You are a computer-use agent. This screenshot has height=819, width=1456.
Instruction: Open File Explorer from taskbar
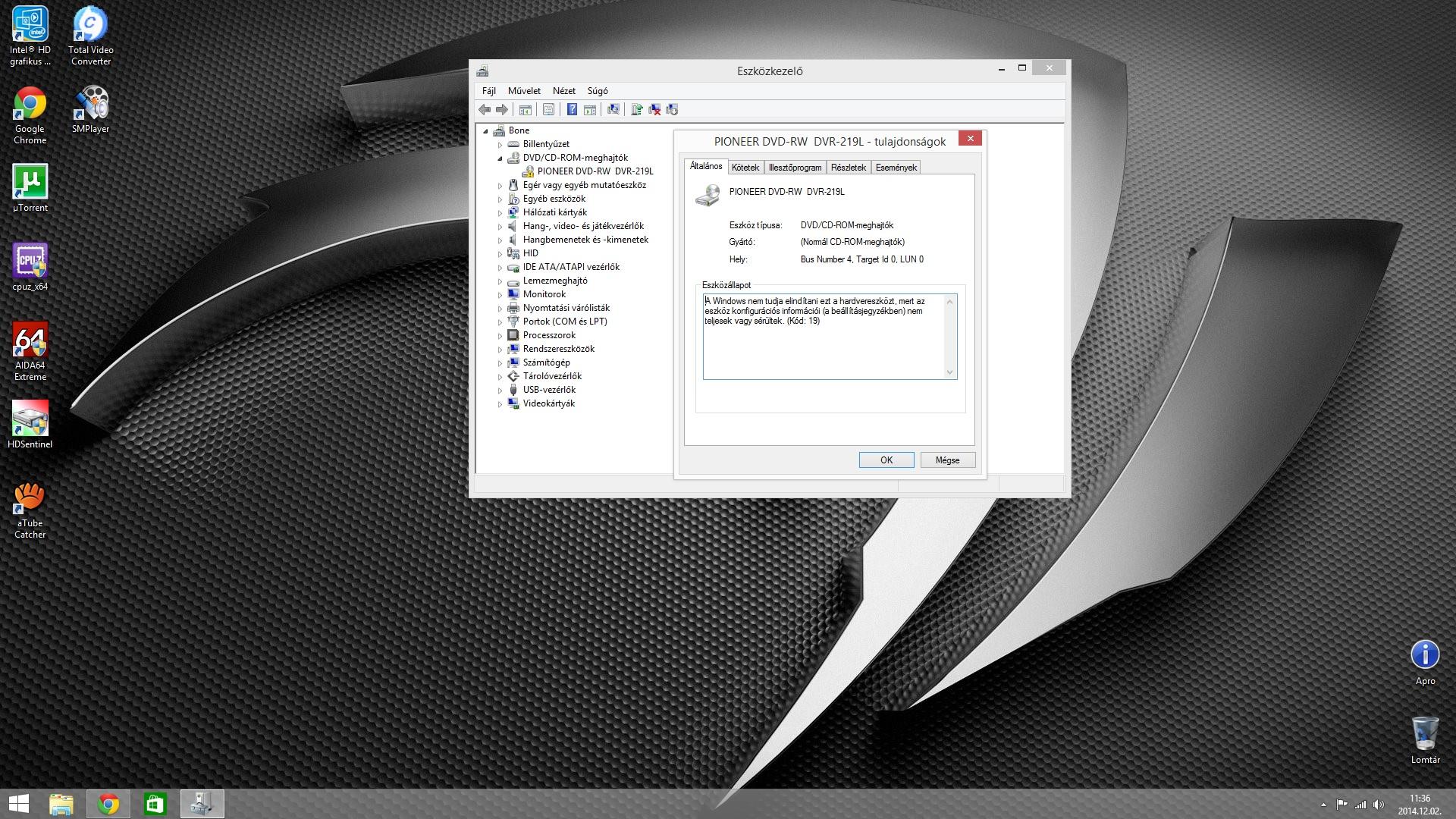(61, 804)
